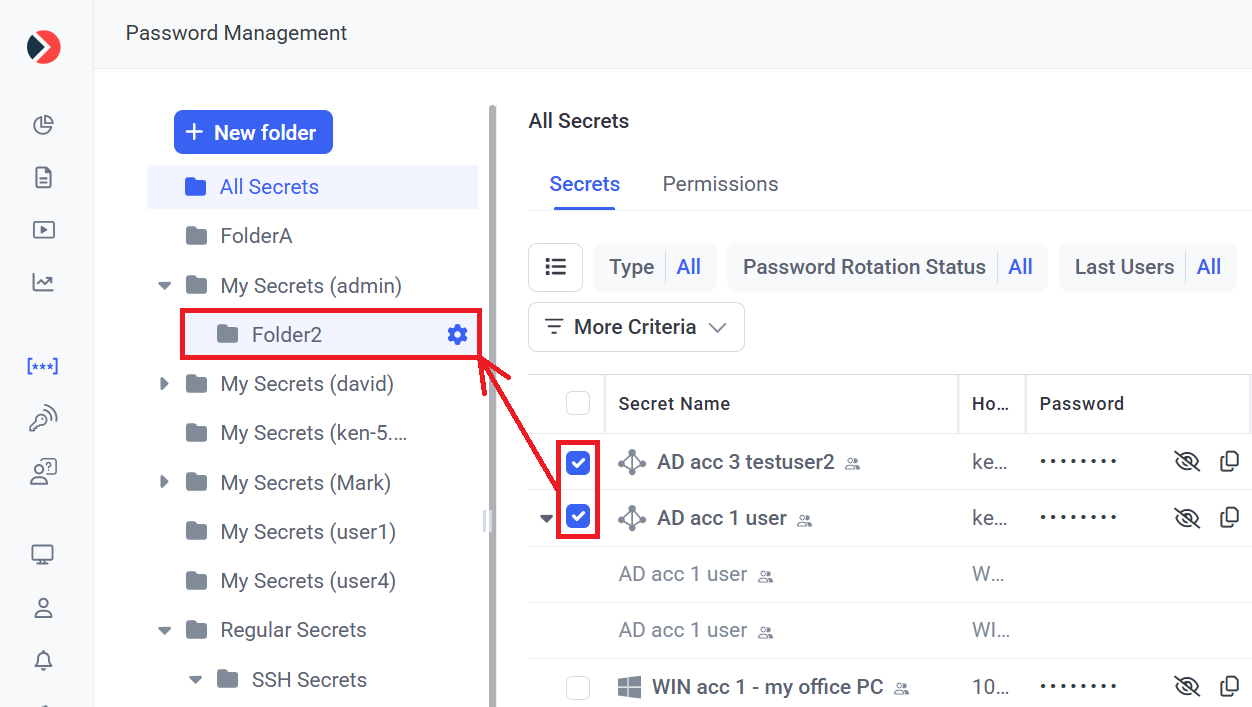1252x707 pixels.
Task: Open the More Criteria dropdown
Action: click(x=636, y=327)
